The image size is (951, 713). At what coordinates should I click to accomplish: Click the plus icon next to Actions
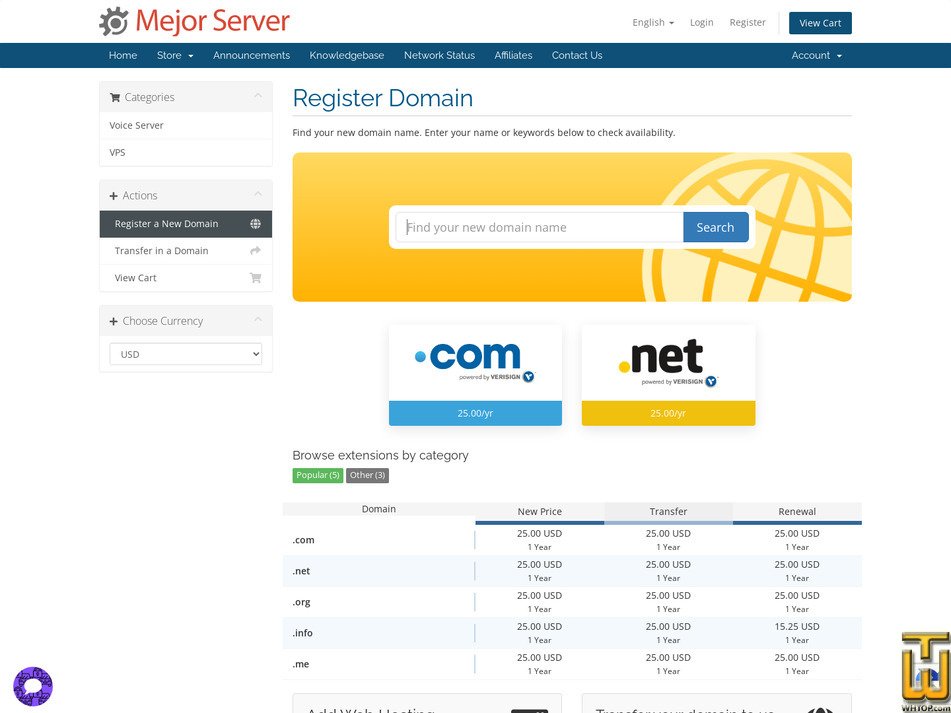point(113,196)
